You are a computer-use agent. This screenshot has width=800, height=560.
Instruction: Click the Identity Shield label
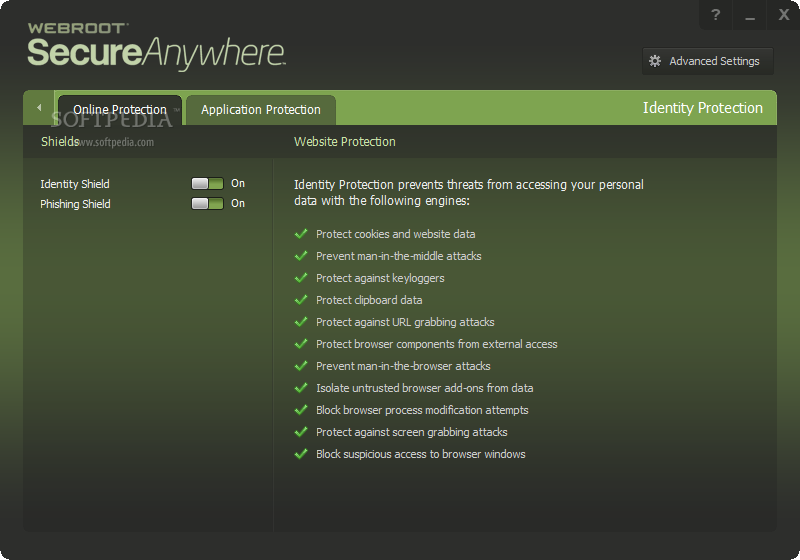coord(75,184)
